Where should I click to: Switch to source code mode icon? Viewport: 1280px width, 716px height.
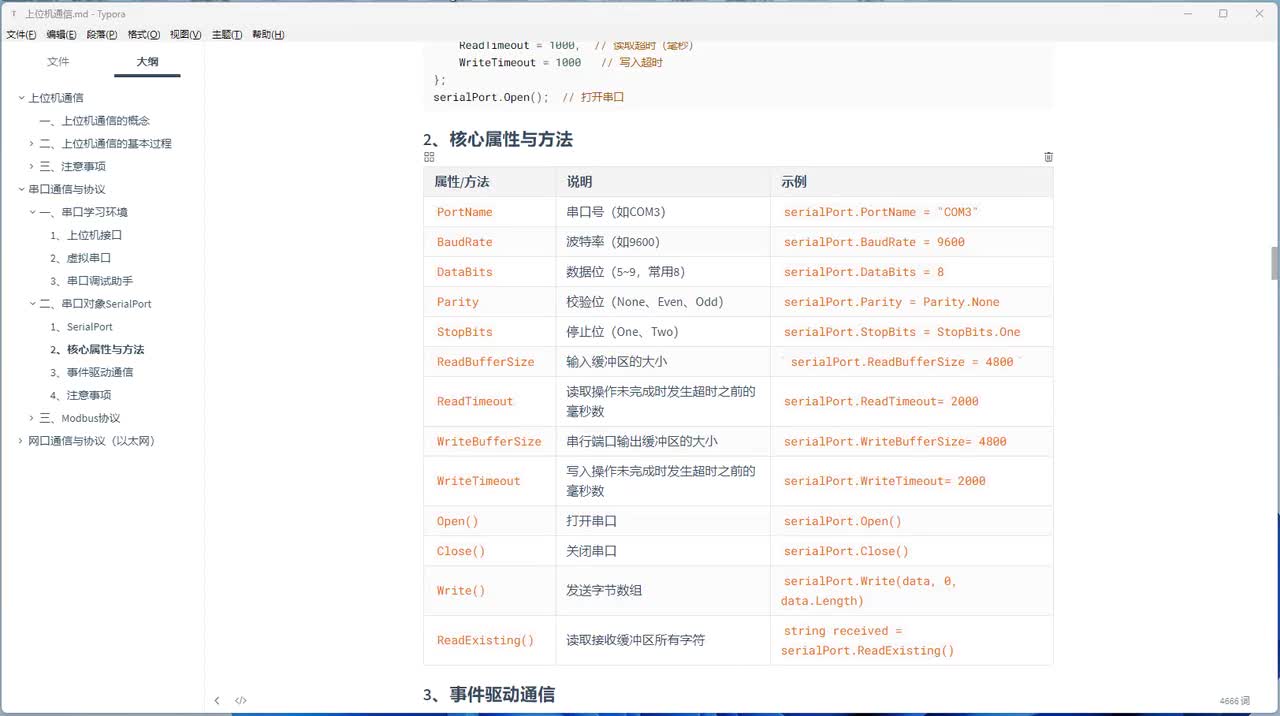point(241,701)
